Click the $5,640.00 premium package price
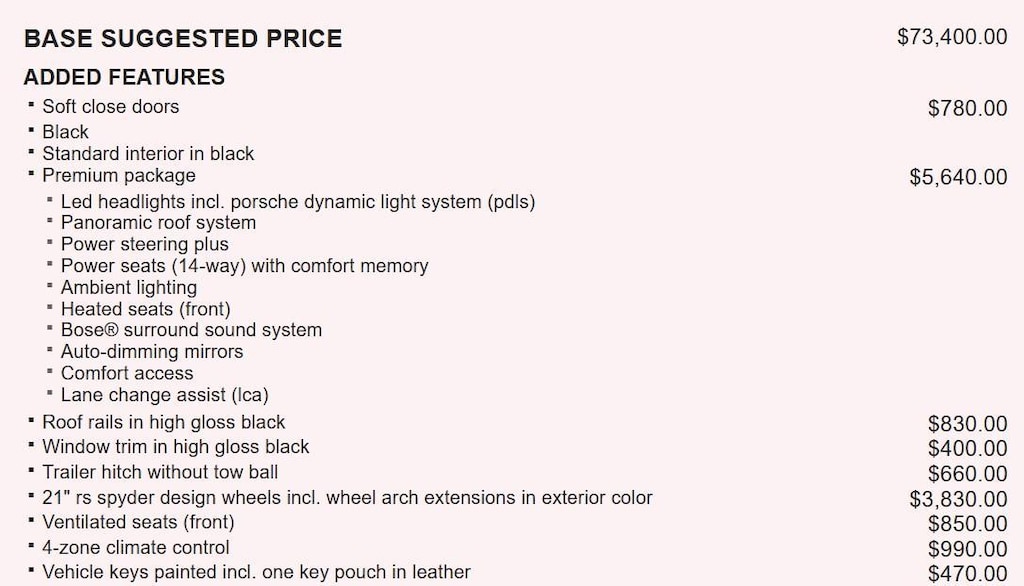This screenshot has width=1024, height=586. pyautogui.click(x=958, y=177)
